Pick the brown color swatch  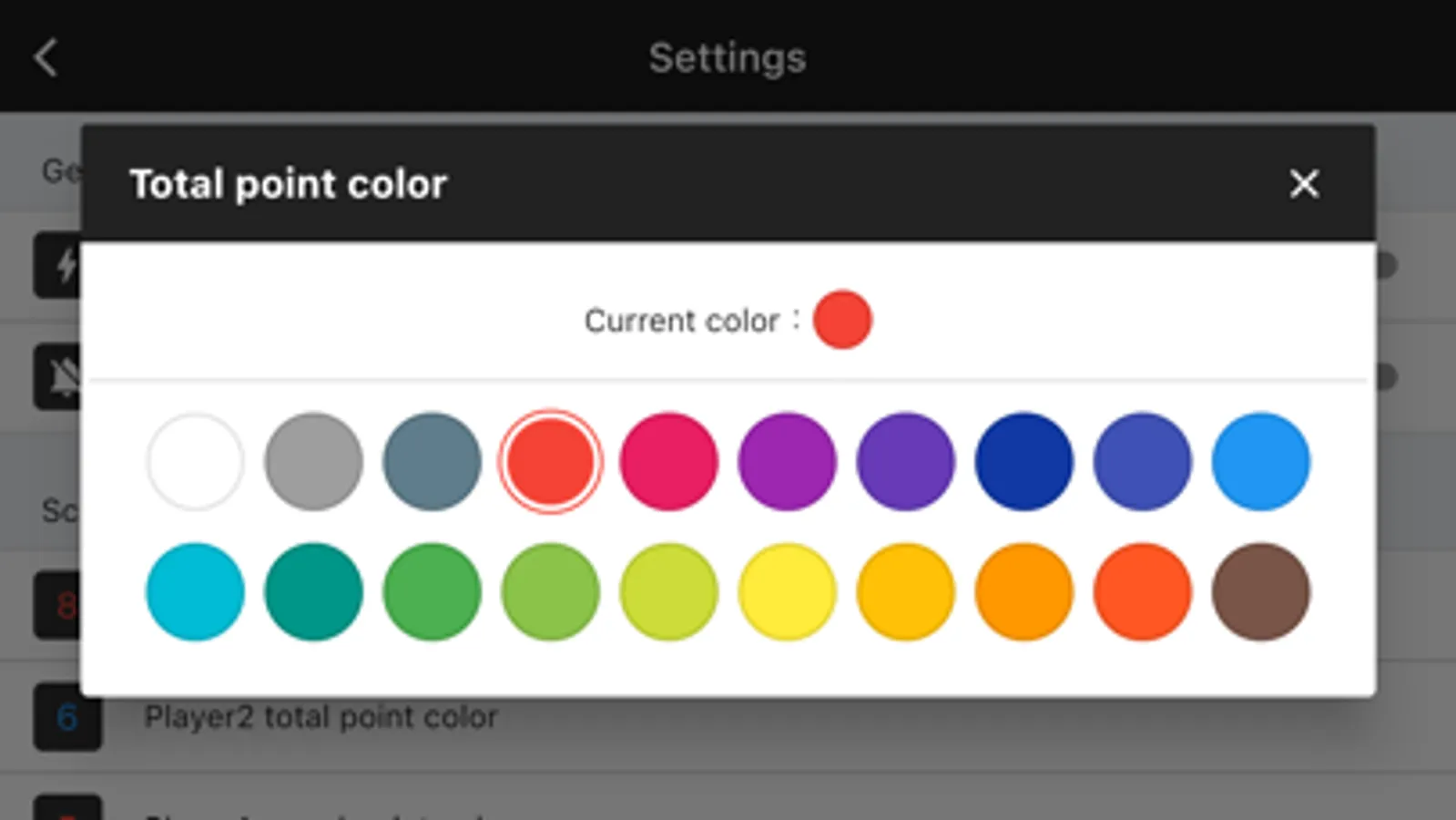[x=1260, y=592]
